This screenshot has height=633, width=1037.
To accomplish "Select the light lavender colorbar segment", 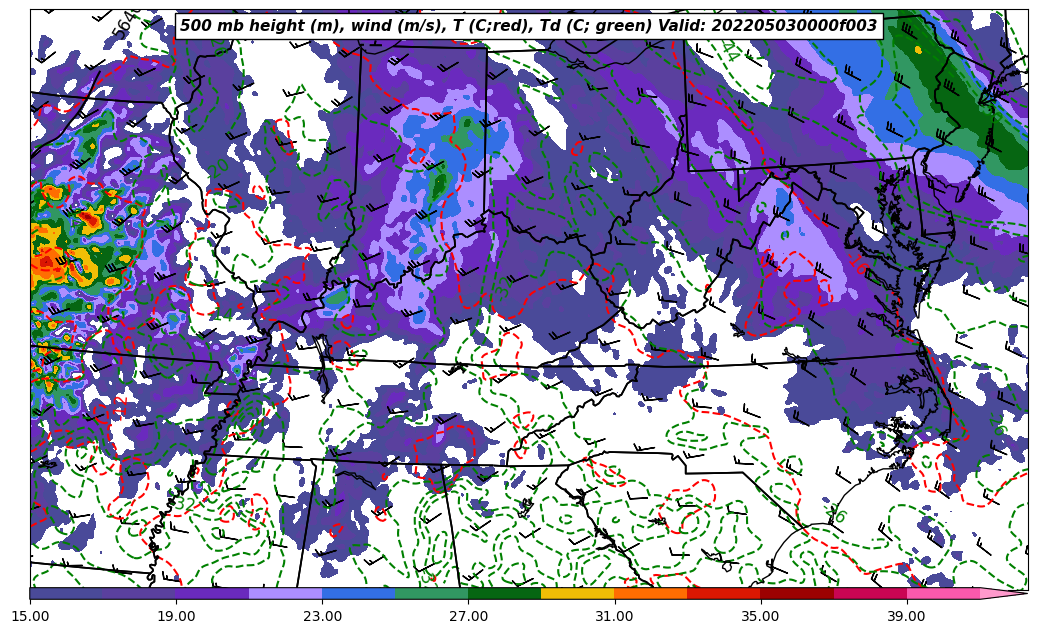I will pyautogui.click(x=285, y=594).
